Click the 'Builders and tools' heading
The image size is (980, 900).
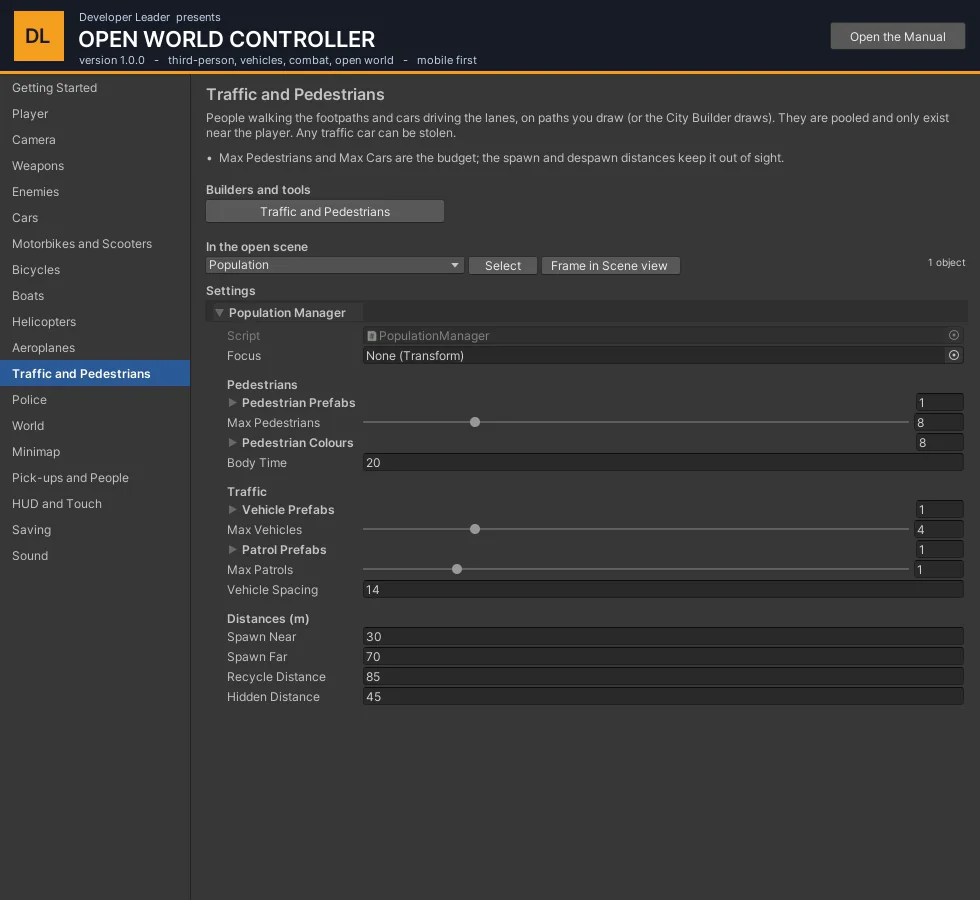pyautogui.click(x=258, y=189)
